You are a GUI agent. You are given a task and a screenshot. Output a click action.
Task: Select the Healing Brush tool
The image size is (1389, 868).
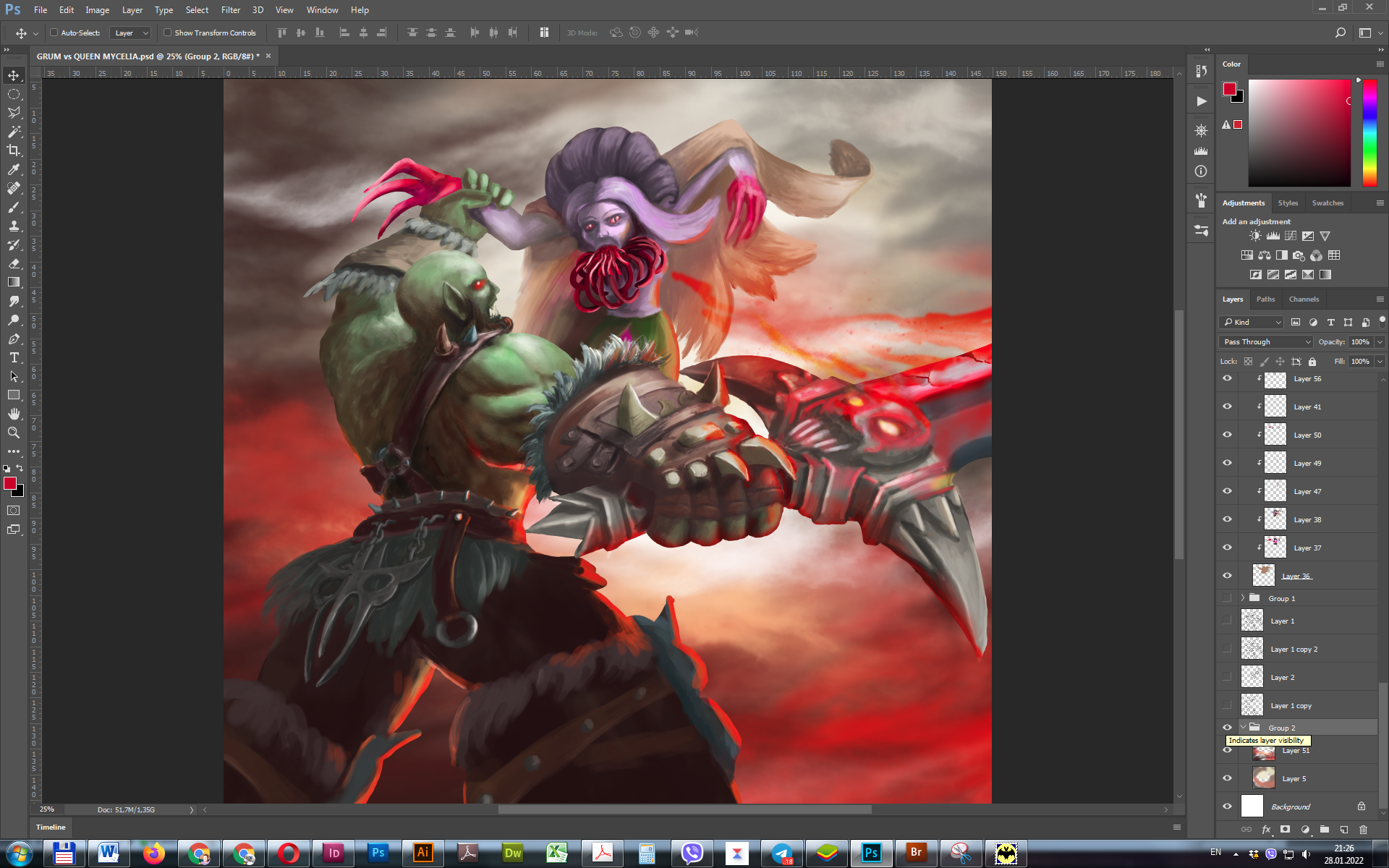click(x=14, y=188)
